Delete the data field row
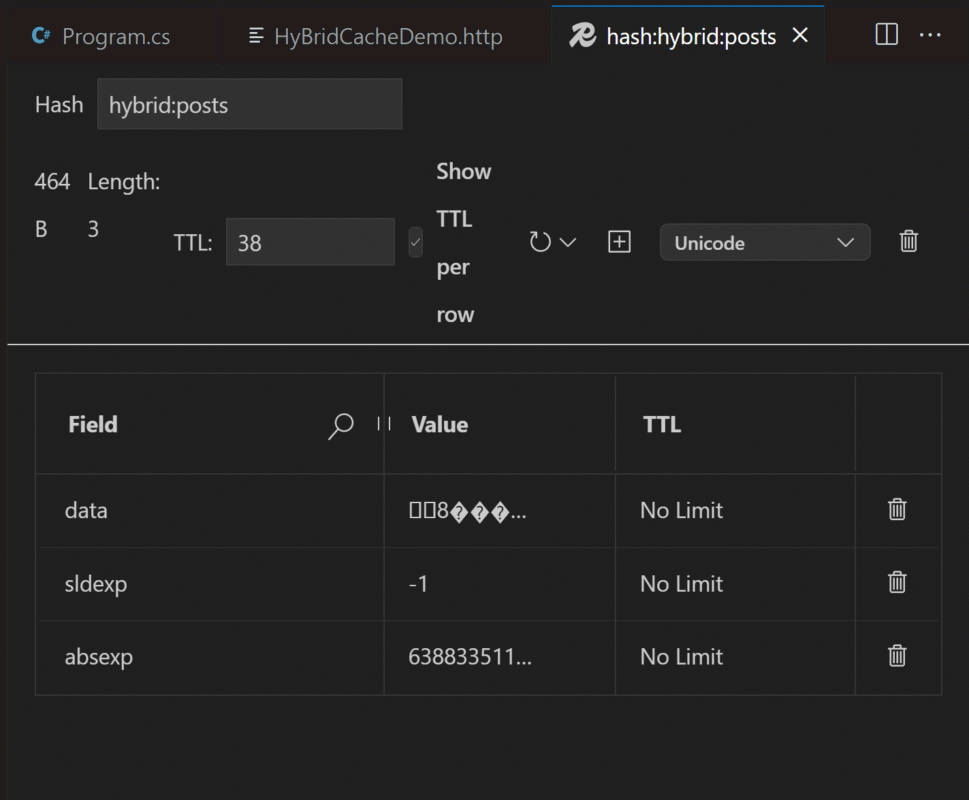The image size is (969, 800). click(897, 510)
